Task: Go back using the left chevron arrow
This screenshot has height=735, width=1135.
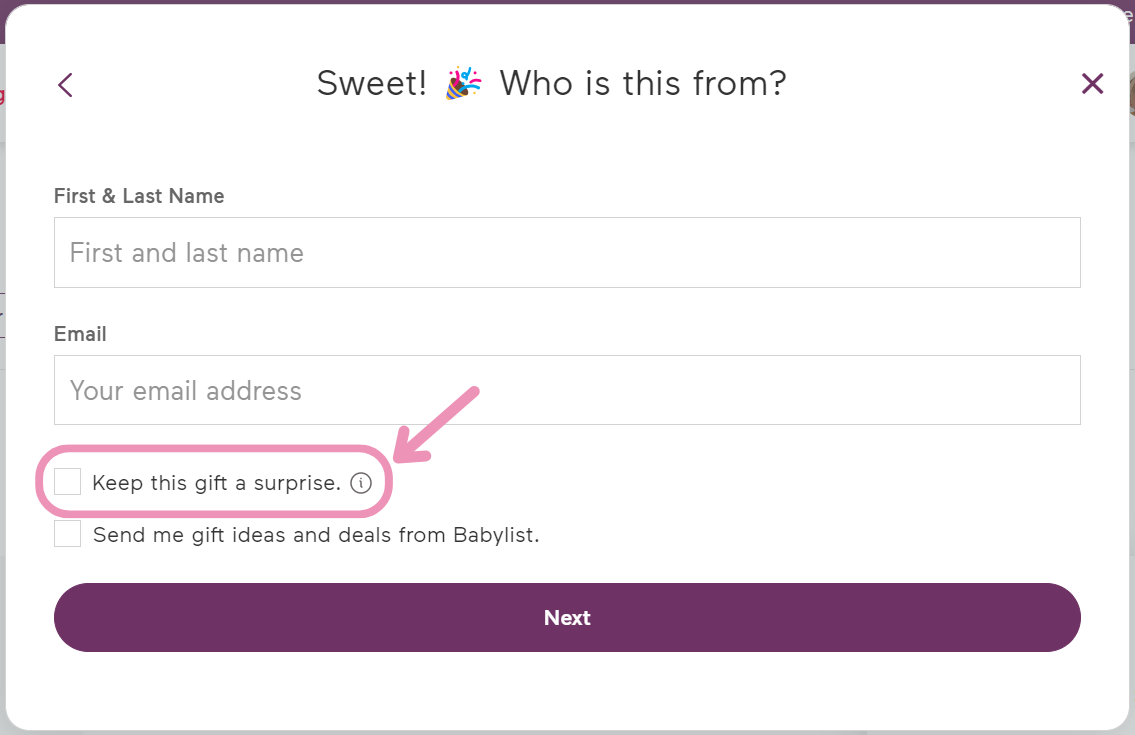Action: (x=65, y=85)
